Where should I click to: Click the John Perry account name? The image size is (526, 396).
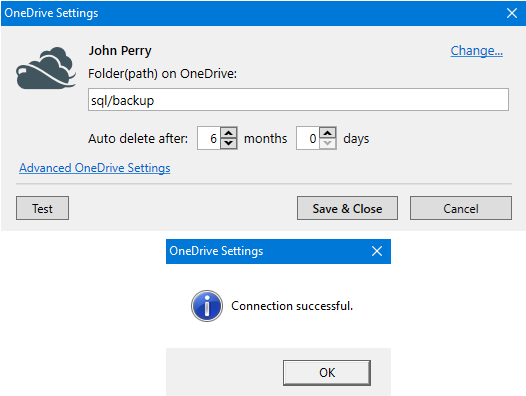[x=120, y=51]
